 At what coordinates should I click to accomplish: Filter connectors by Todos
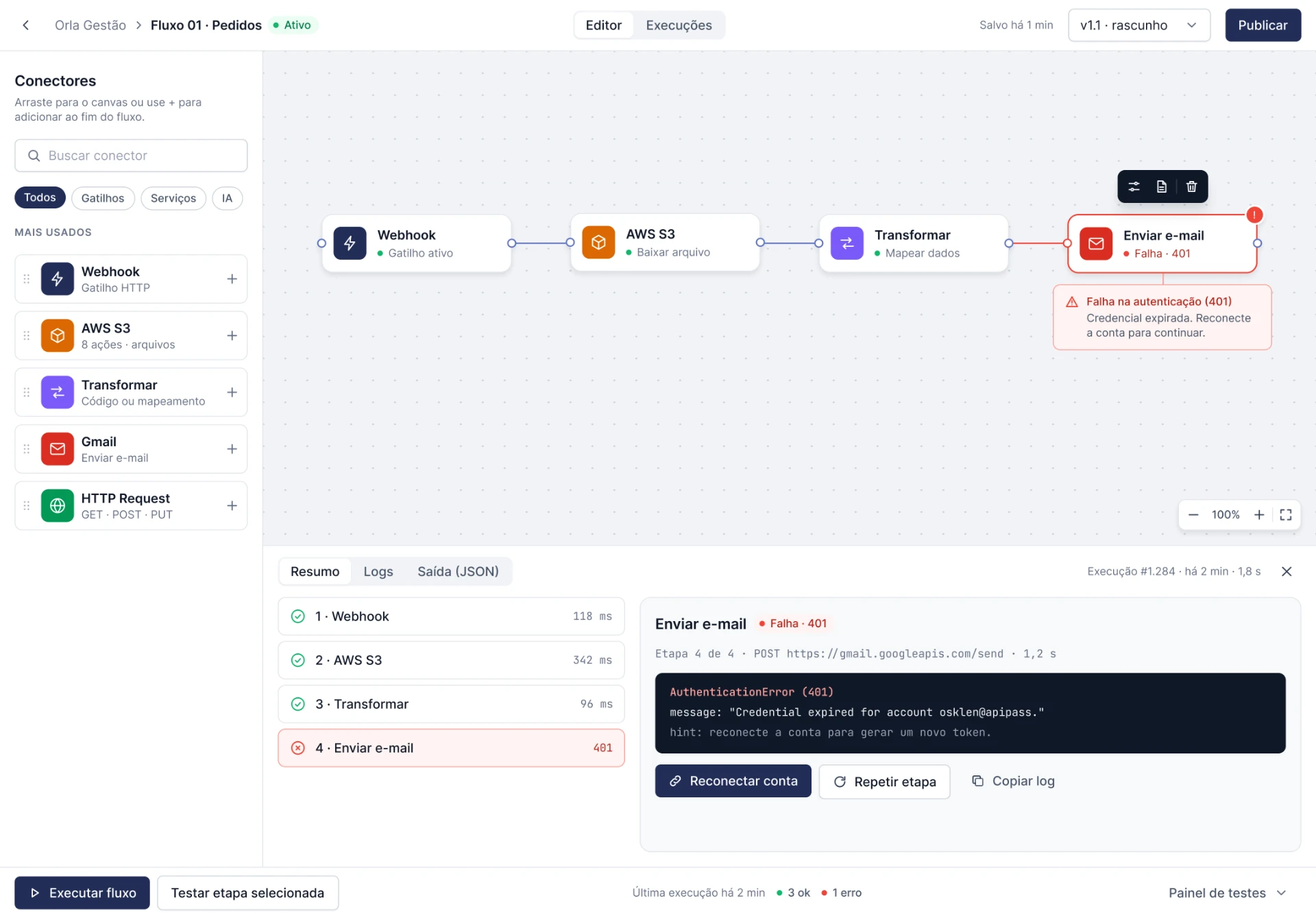click(40, 197)
